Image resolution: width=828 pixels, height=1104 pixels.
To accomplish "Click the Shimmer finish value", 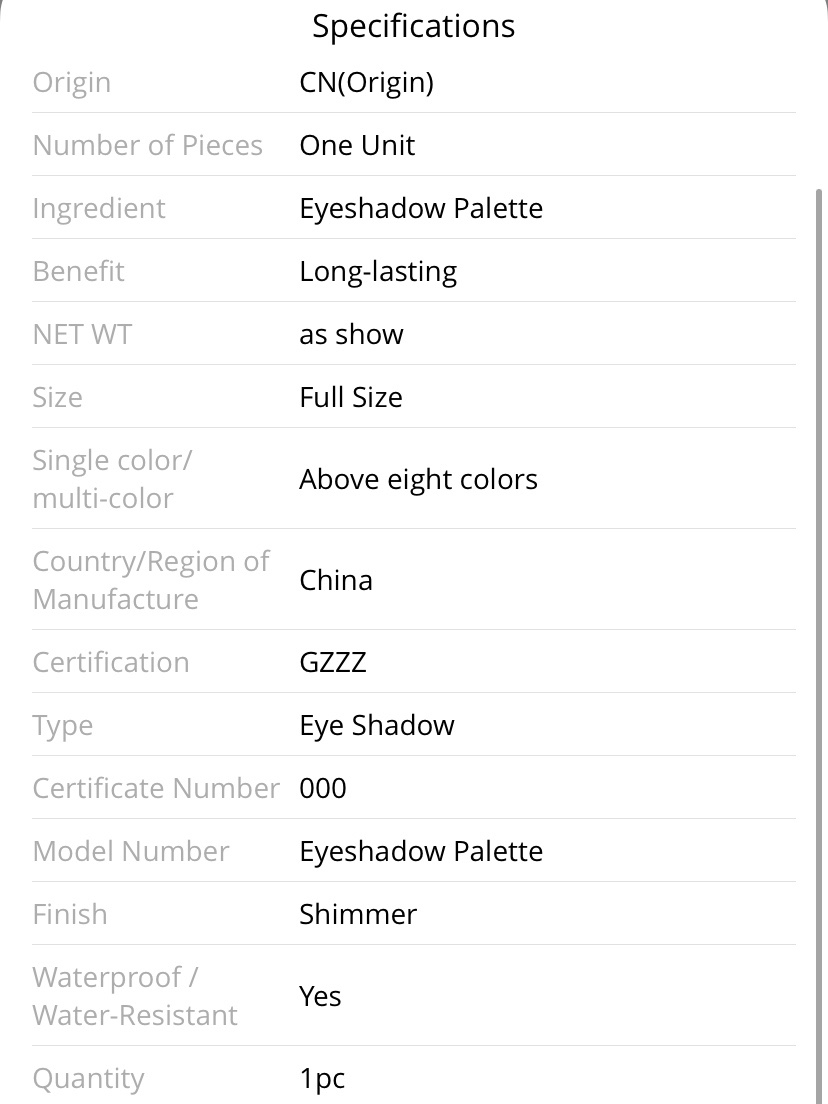I will click(x=358, y=915).
